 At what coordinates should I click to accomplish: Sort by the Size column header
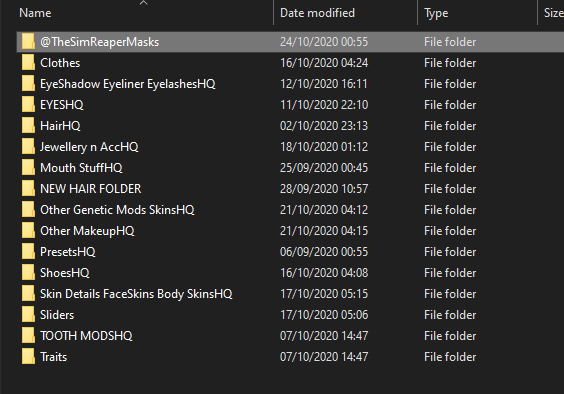(554, 13)
